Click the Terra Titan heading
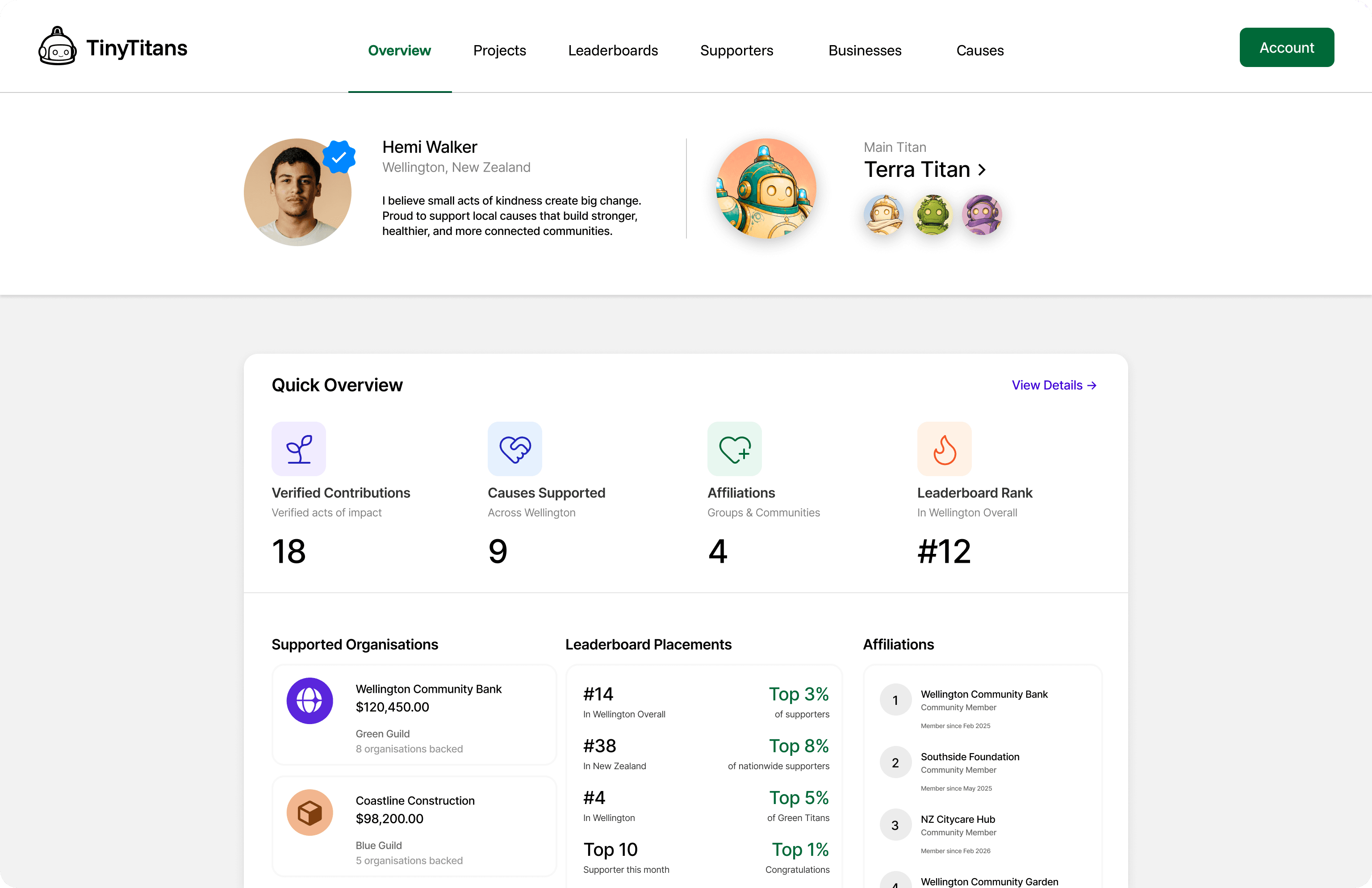Screen dimensions: 1372x888 (916, 170)
